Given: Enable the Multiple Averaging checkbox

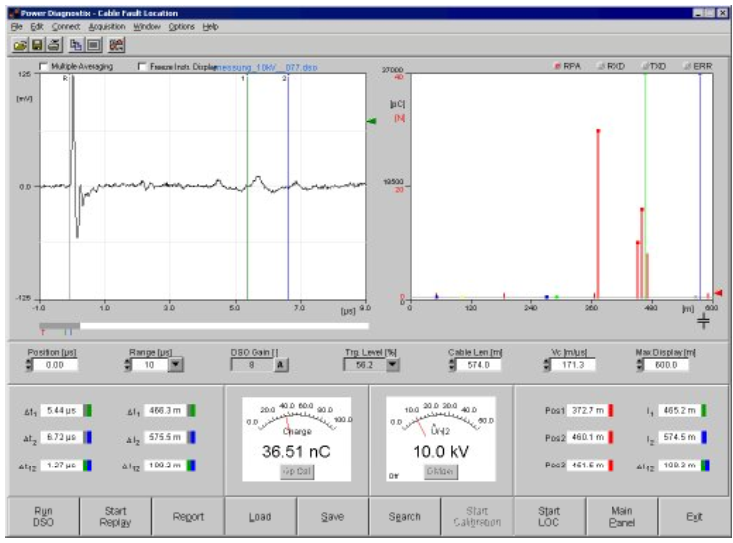Looking at the screenshot, I should tap(44, 66).
